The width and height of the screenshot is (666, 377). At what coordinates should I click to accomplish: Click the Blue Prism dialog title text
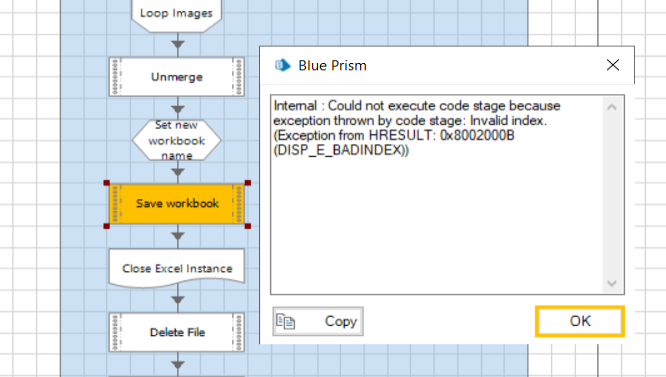pos(332,65)
